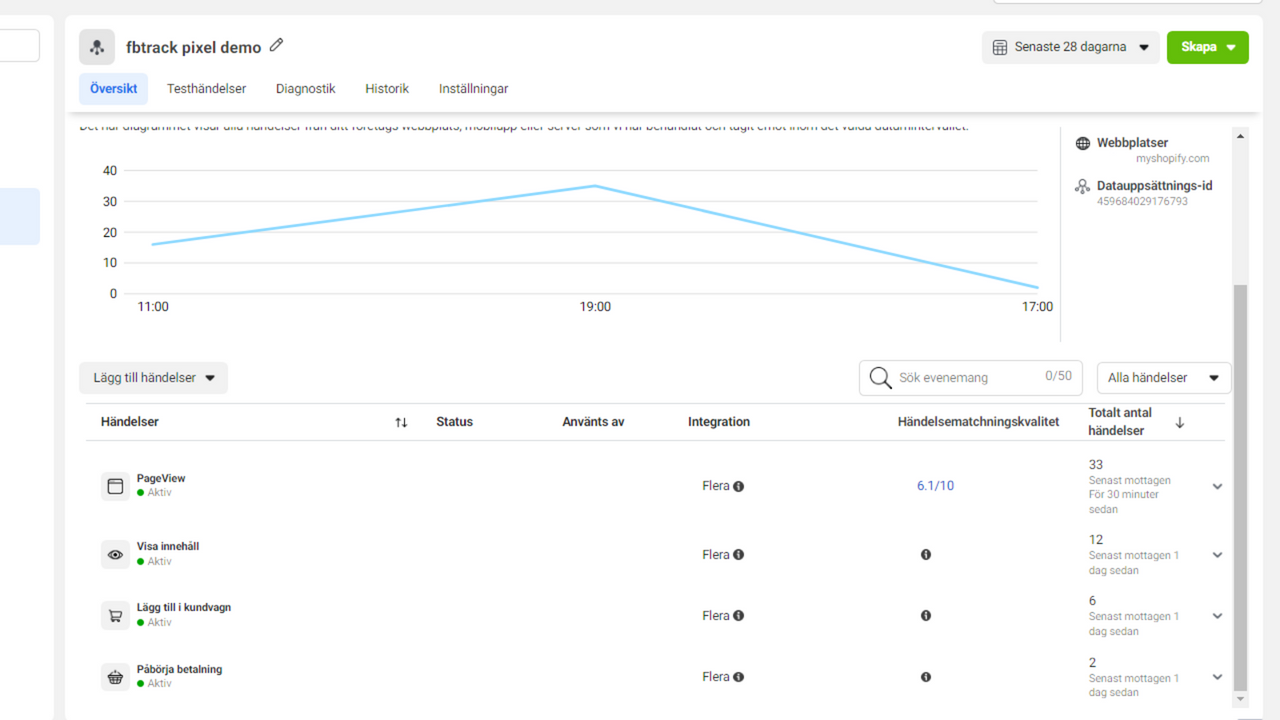The image size is (1280, 720).
Task: Sort the Händelser column with arrows icon
Action: [x=401, y=422]
